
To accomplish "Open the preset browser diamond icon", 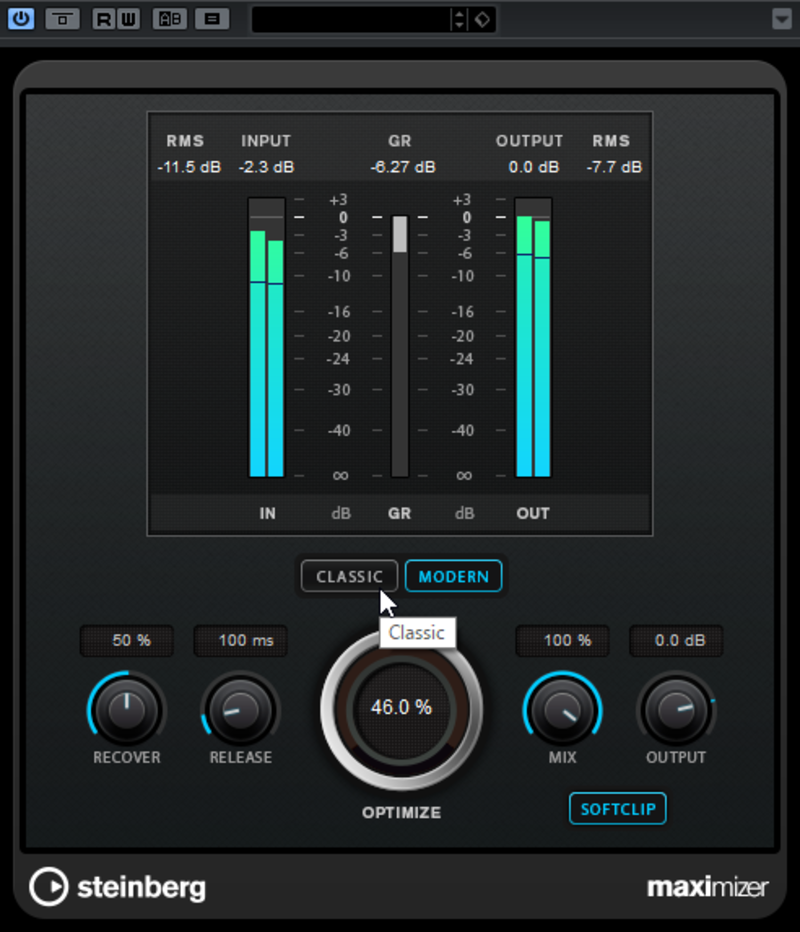I will (482, 20).
